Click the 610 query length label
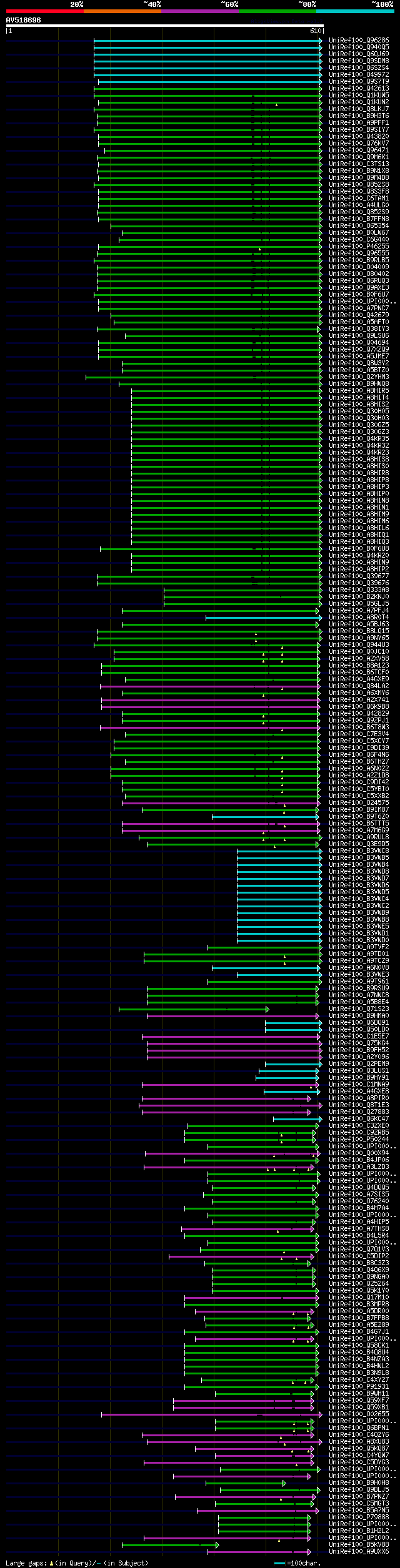 pos(315,31)
